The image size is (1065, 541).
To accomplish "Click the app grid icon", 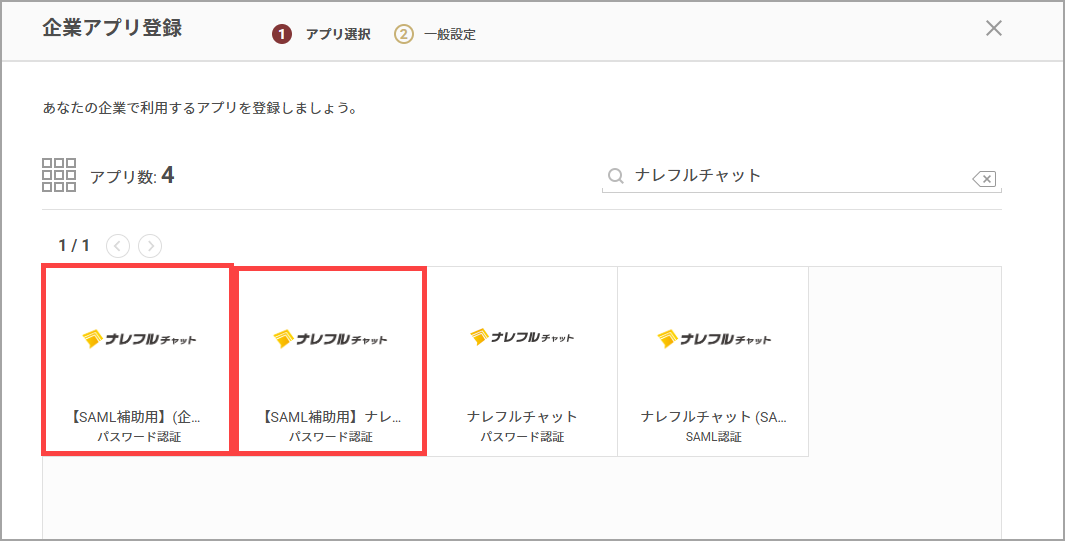I will (59, 175).
